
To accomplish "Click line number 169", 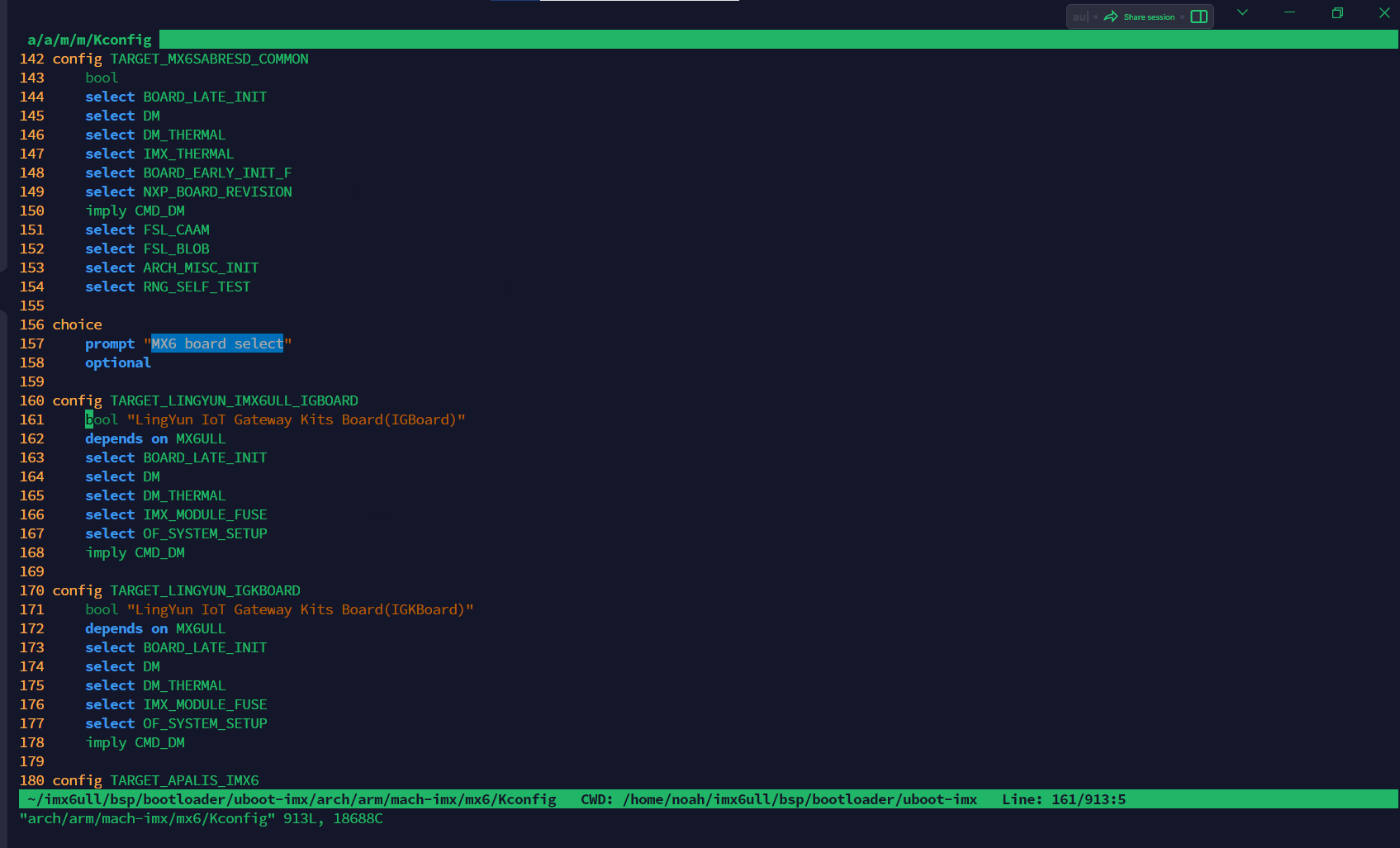I will pyautogui.click(x=32, y=571).
